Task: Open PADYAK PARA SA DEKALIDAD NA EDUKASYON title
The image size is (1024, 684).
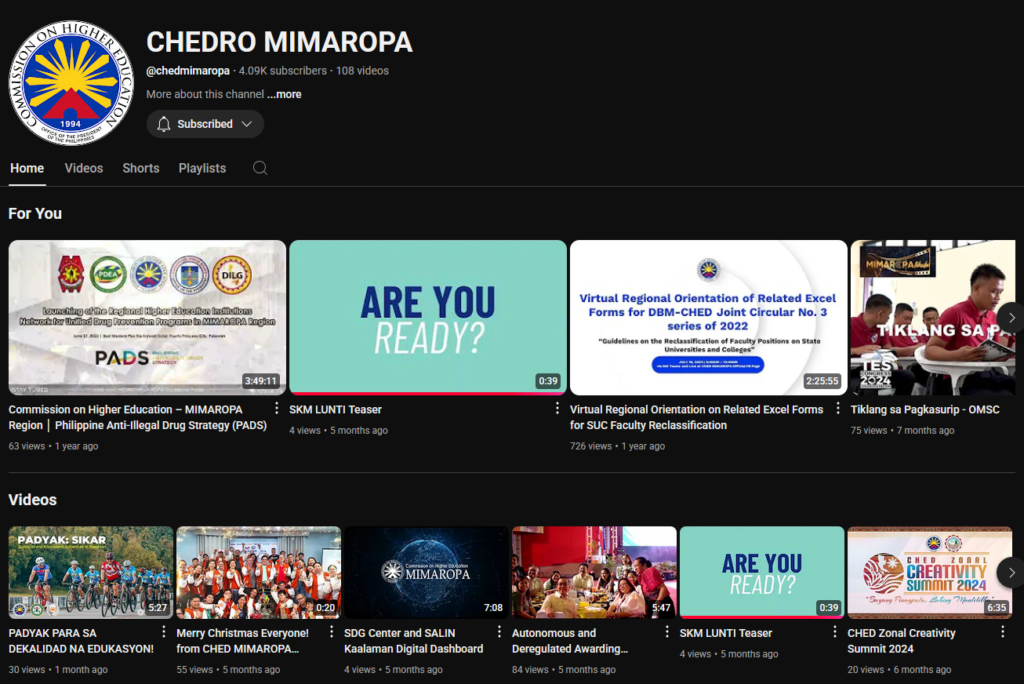Action: [x=81, y=641]
